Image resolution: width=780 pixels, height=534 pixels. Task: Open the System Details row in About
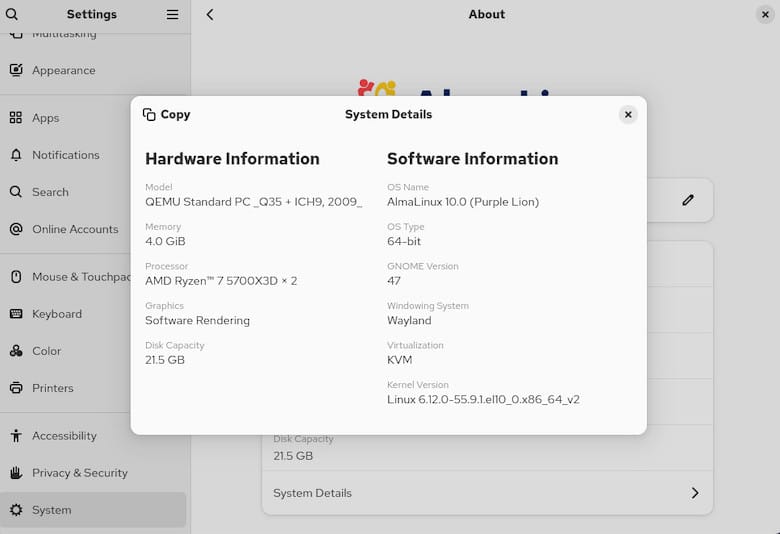pyautogui.click(x=488, y=493)
